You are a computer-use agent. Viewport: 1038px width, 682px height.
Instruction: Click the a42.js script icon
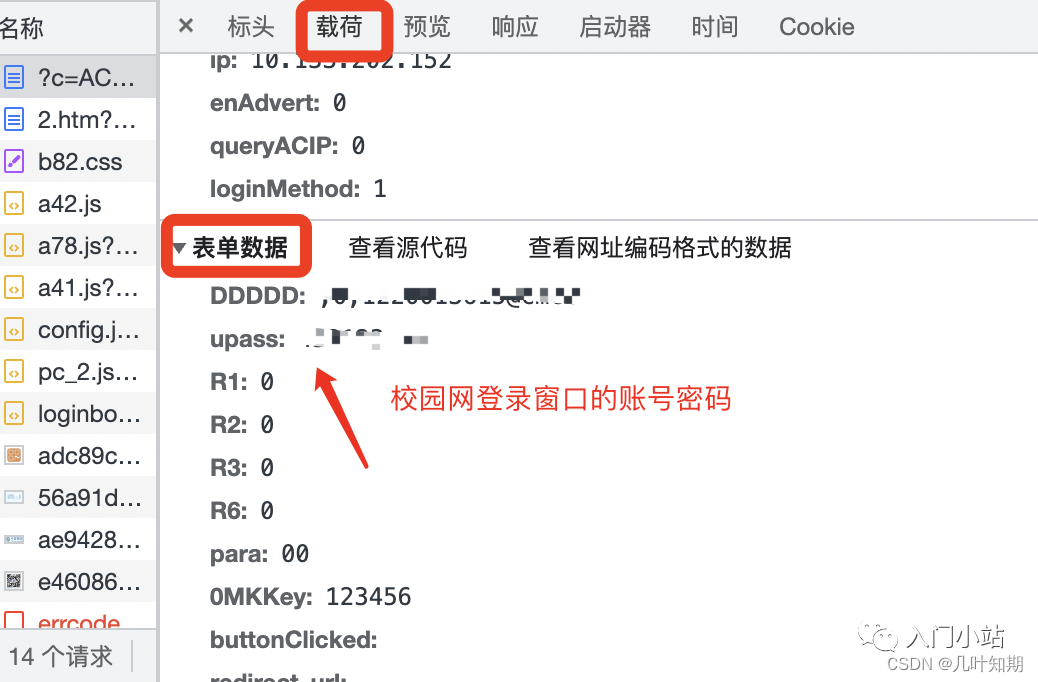14,204
